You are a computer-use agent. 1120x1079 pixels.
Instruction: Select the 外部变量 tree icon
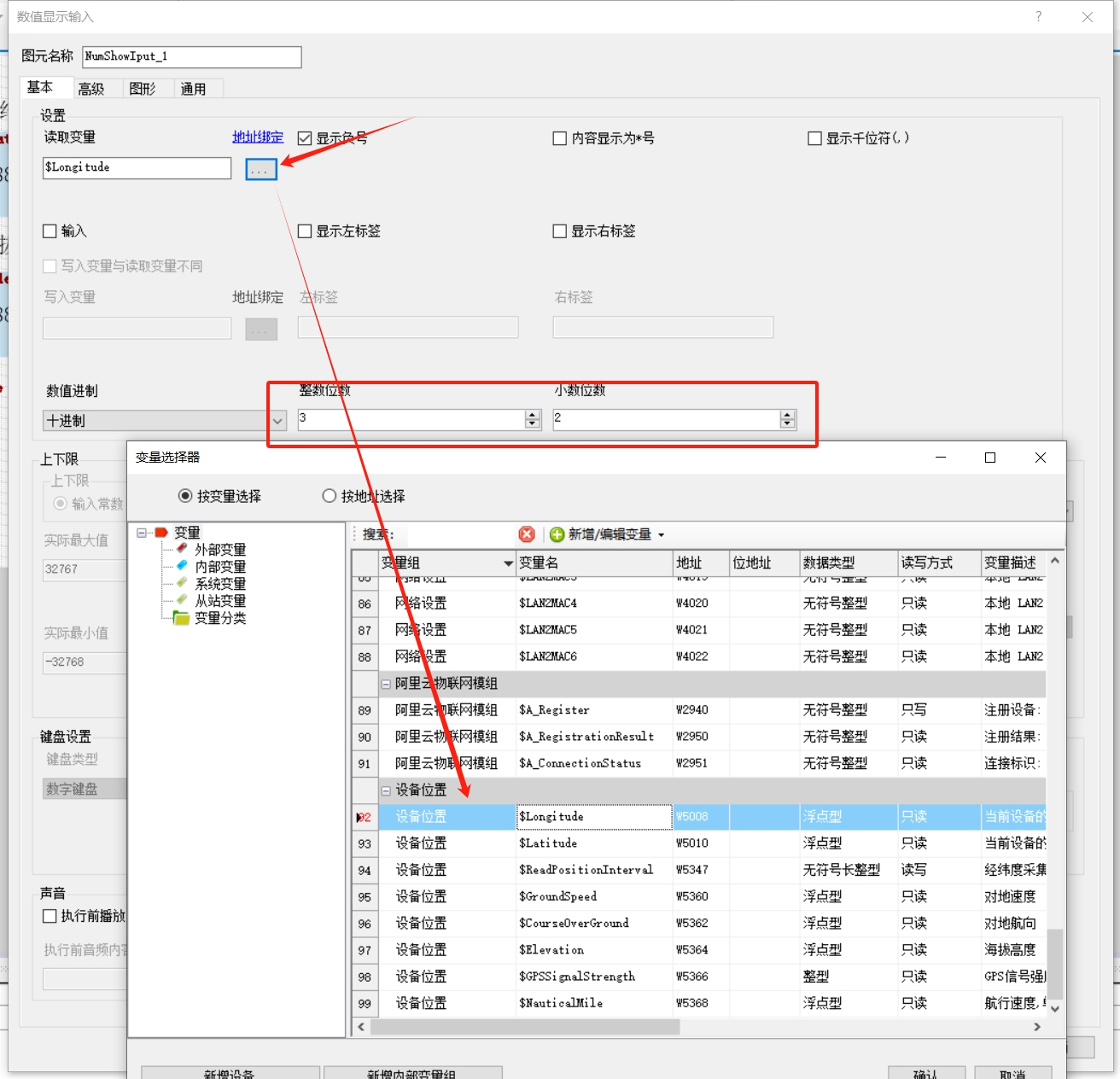182,549
